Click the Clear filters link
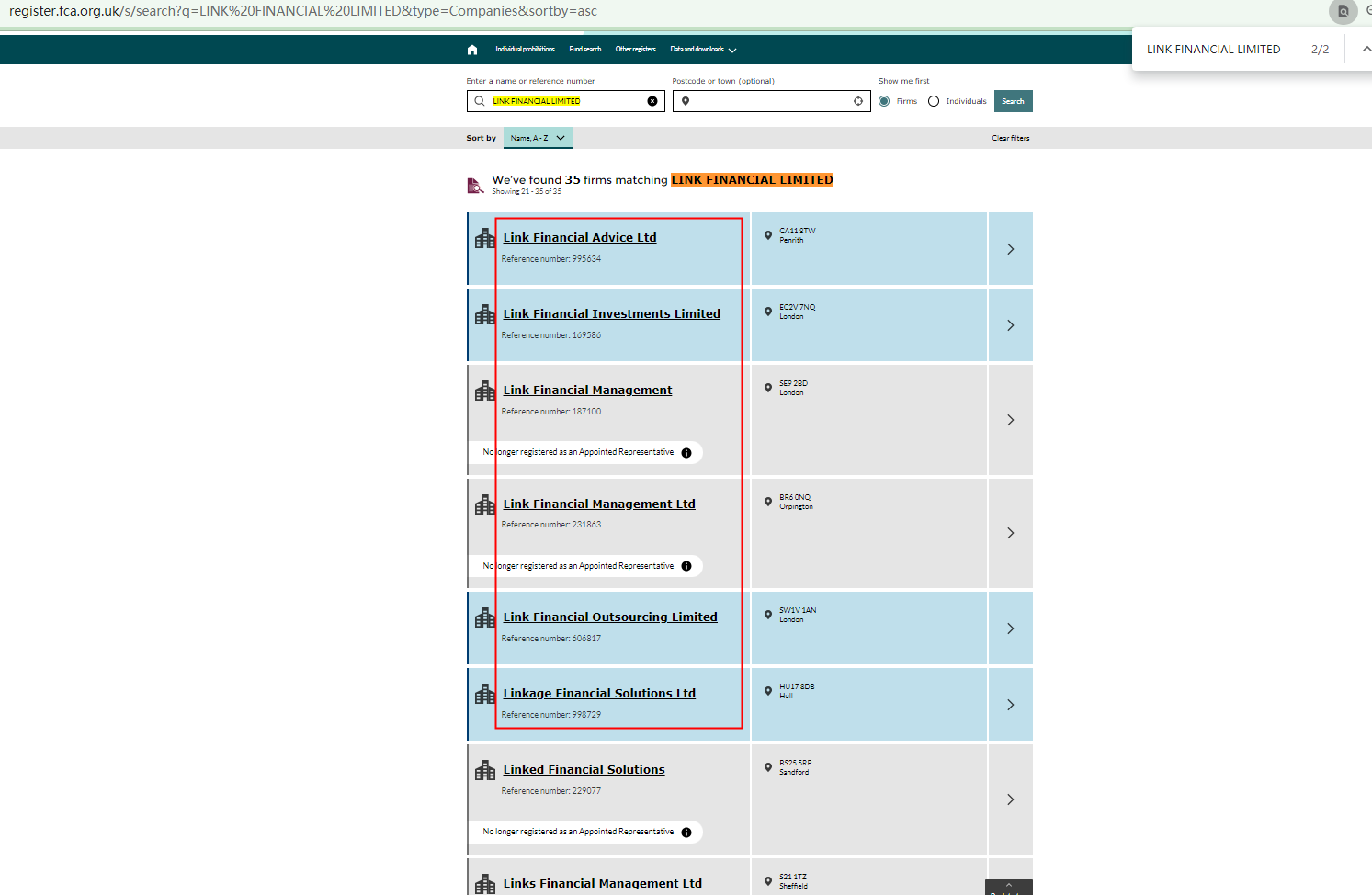The image size is (1372, 895). (x=1011, y=139)
